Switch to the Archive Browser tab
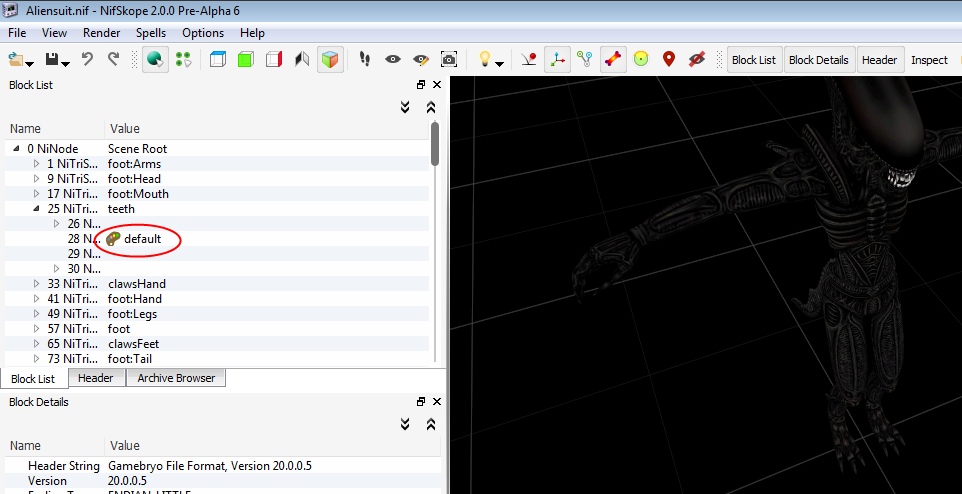962x494 pixels. 176,378
